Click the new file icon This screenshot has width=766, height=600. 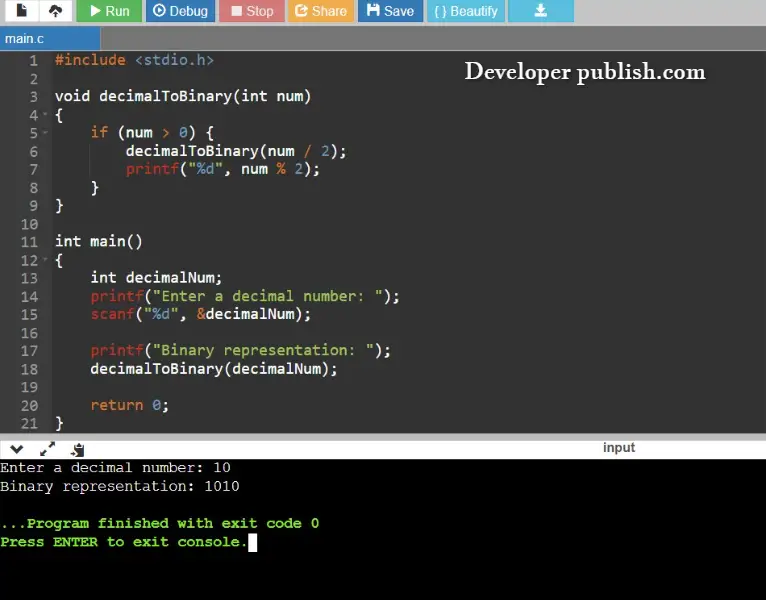click(21, 11)
